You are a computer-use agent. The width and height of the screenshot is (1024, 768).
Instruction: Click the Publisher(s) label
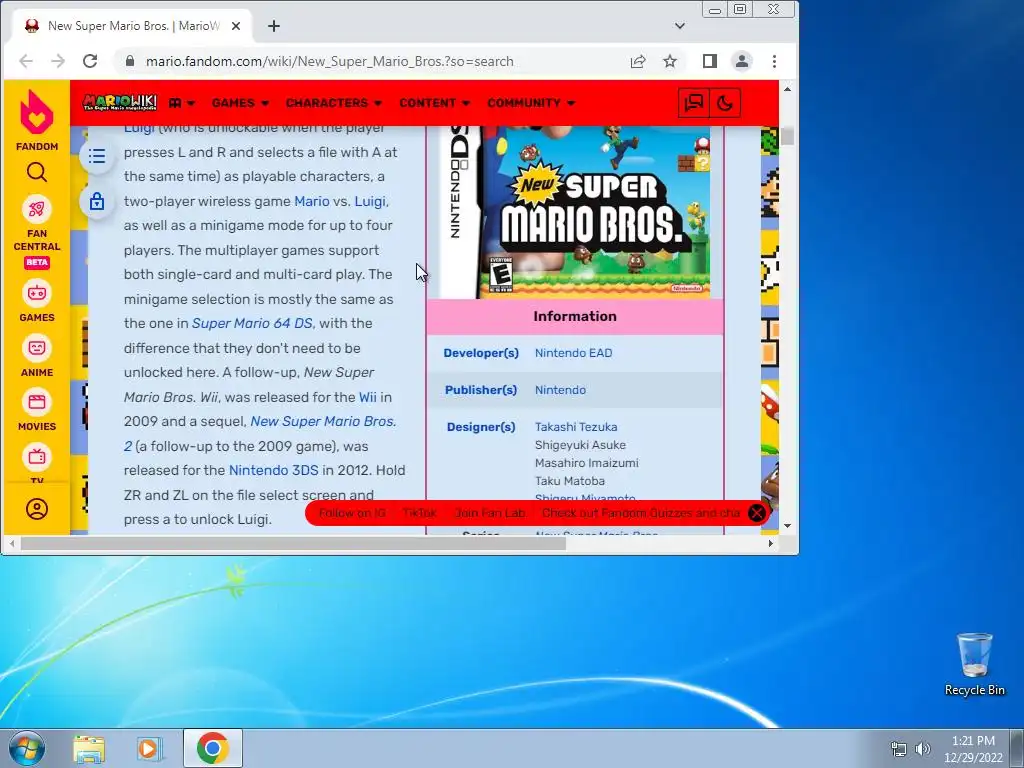[481, 390]
